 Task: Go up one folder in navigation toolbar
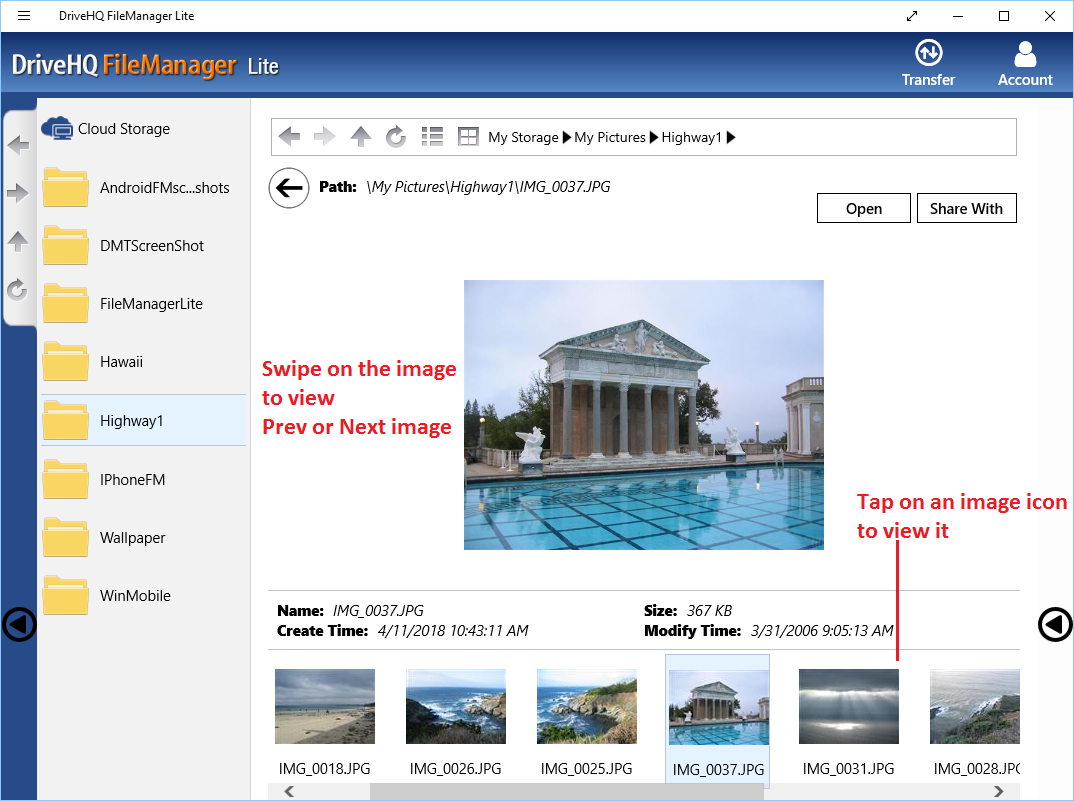(x=361, y=137)
